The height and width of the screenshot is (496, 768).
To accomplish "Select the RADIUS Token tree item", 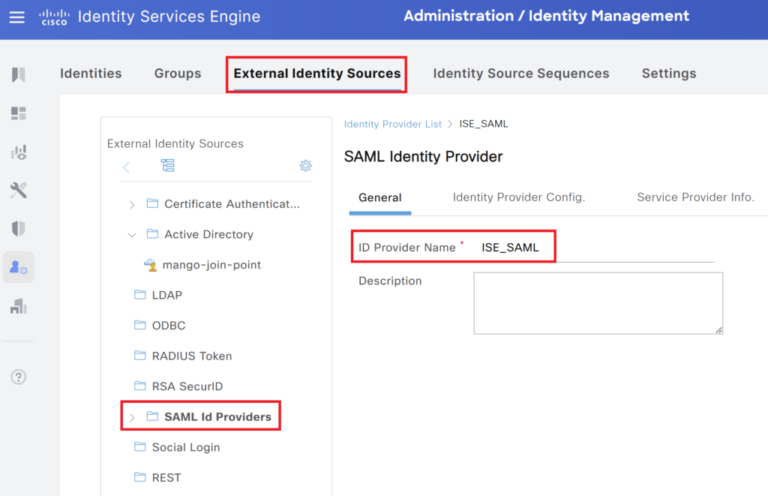I will pyautogui.click(x=192, y=356).
